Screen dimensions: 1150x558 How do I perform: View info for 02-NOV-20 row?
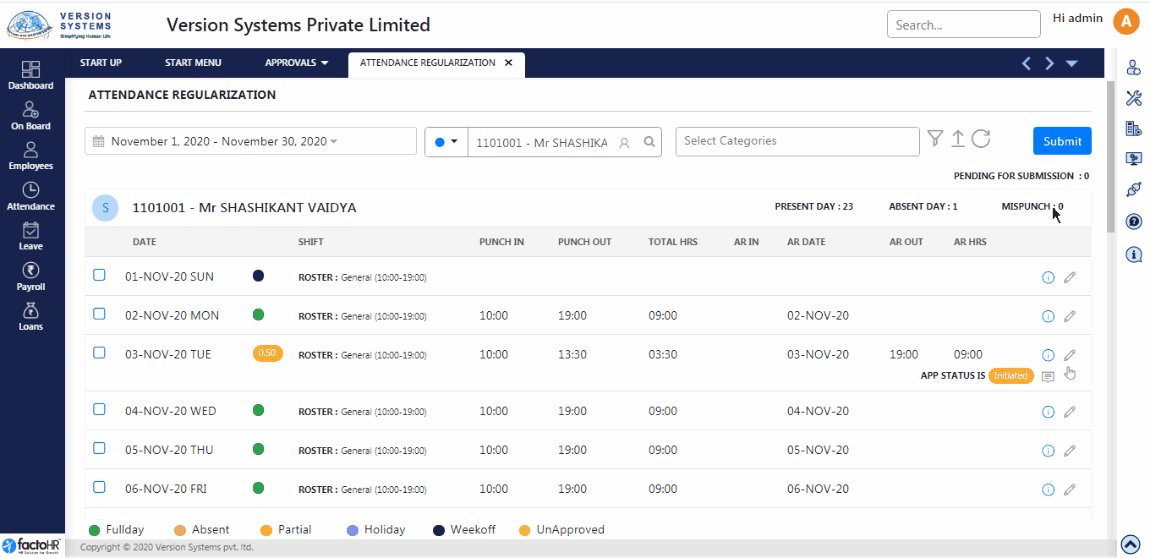pos(1048,316)
